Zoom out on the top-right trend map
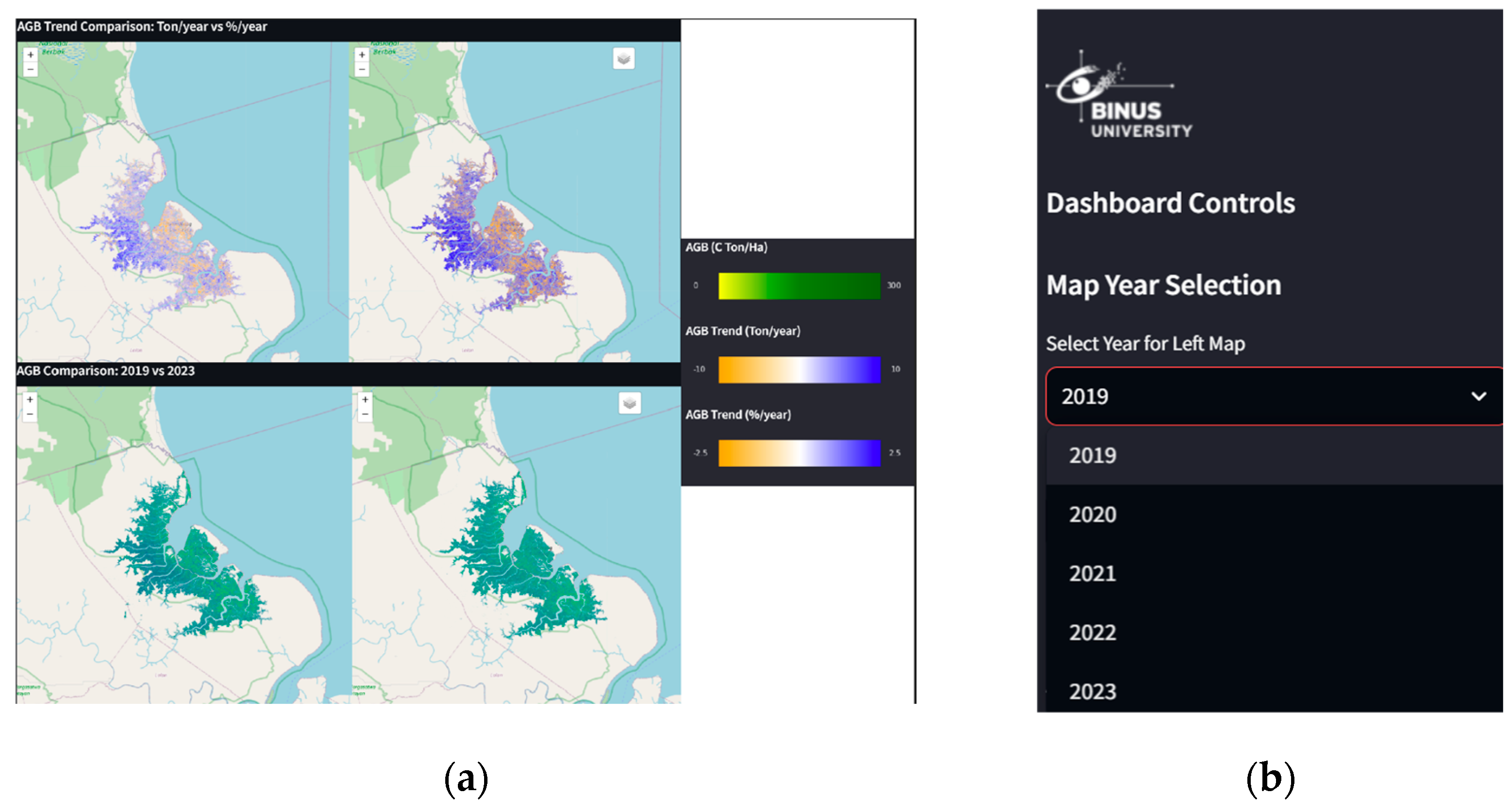 pos(362,70)
